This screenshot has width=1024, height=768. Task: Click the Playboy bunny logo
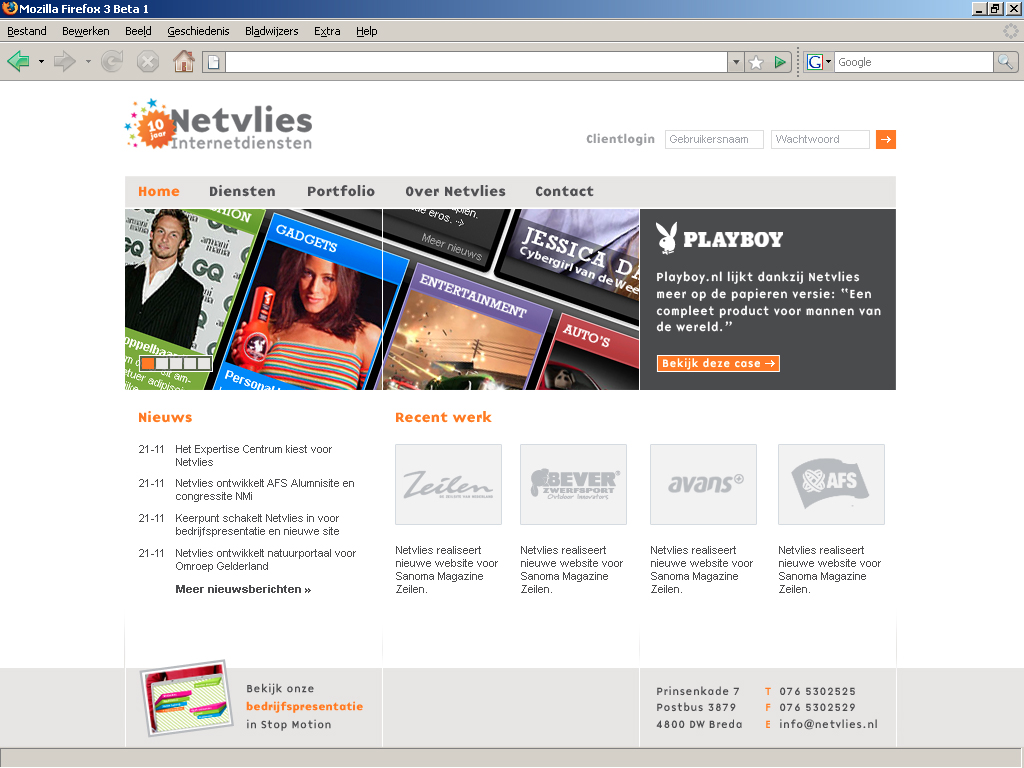[x=667, y=238]
